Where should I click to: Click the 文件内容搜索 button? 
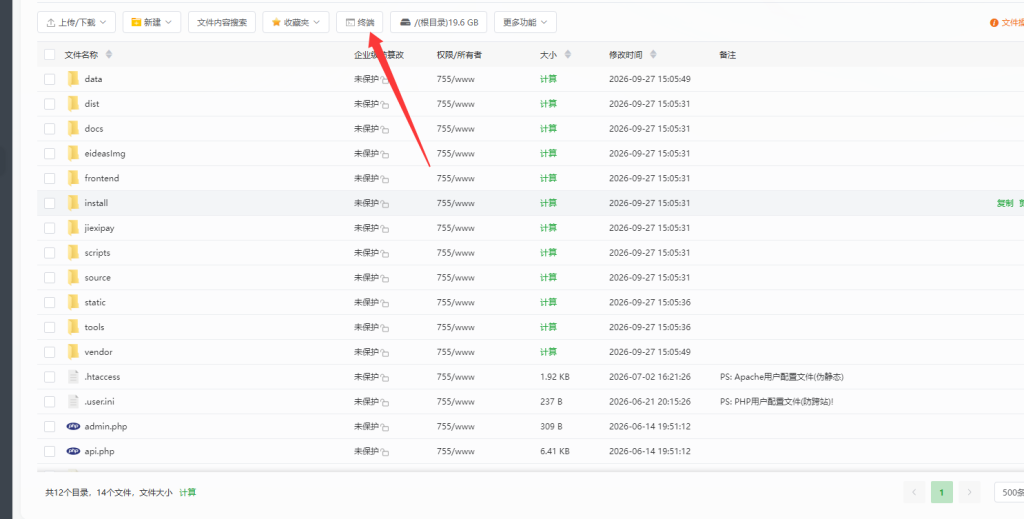[222, 22]
